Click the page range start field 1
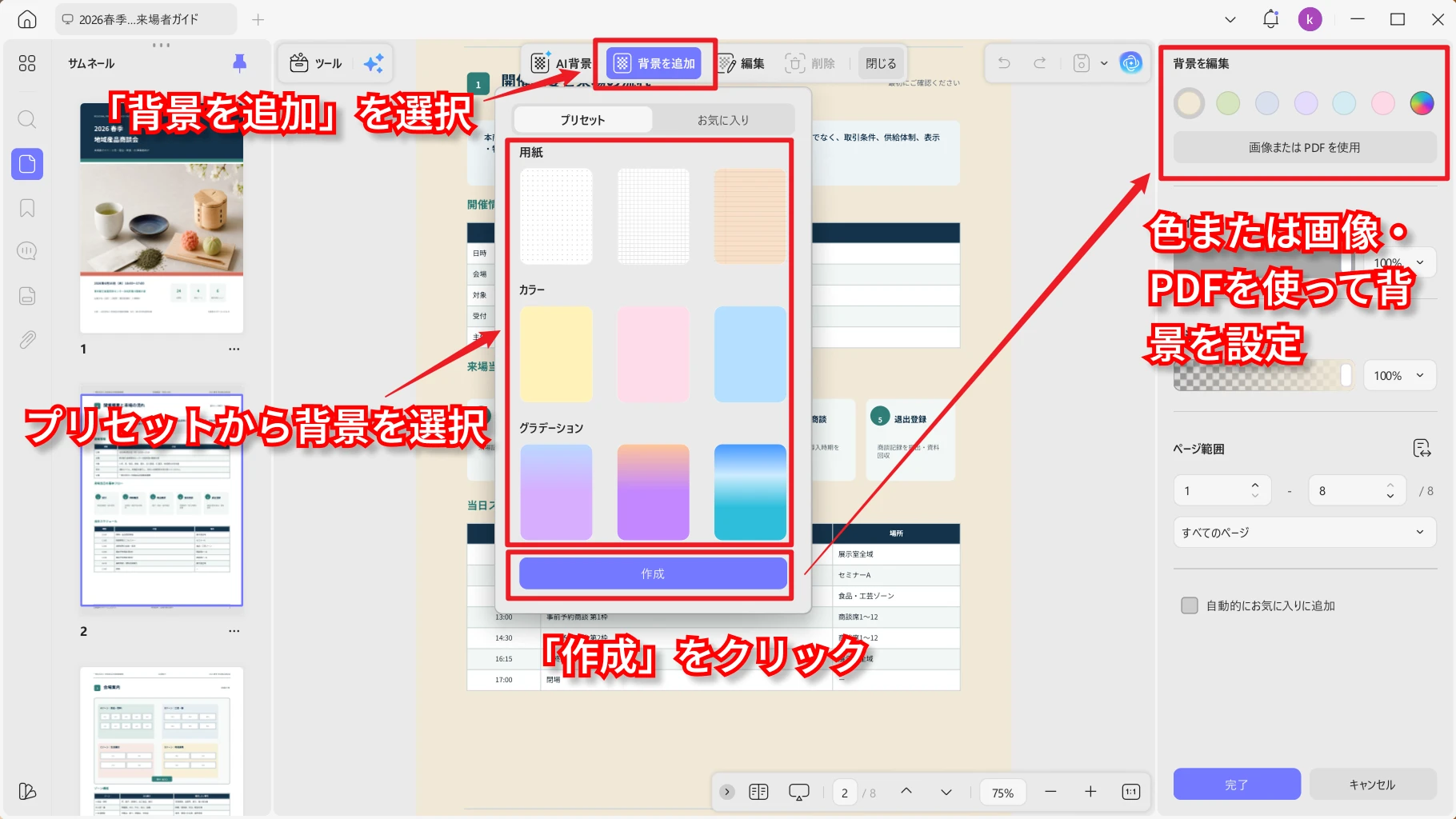This screenshot has width=1456, height=819. click(1222, 490)
